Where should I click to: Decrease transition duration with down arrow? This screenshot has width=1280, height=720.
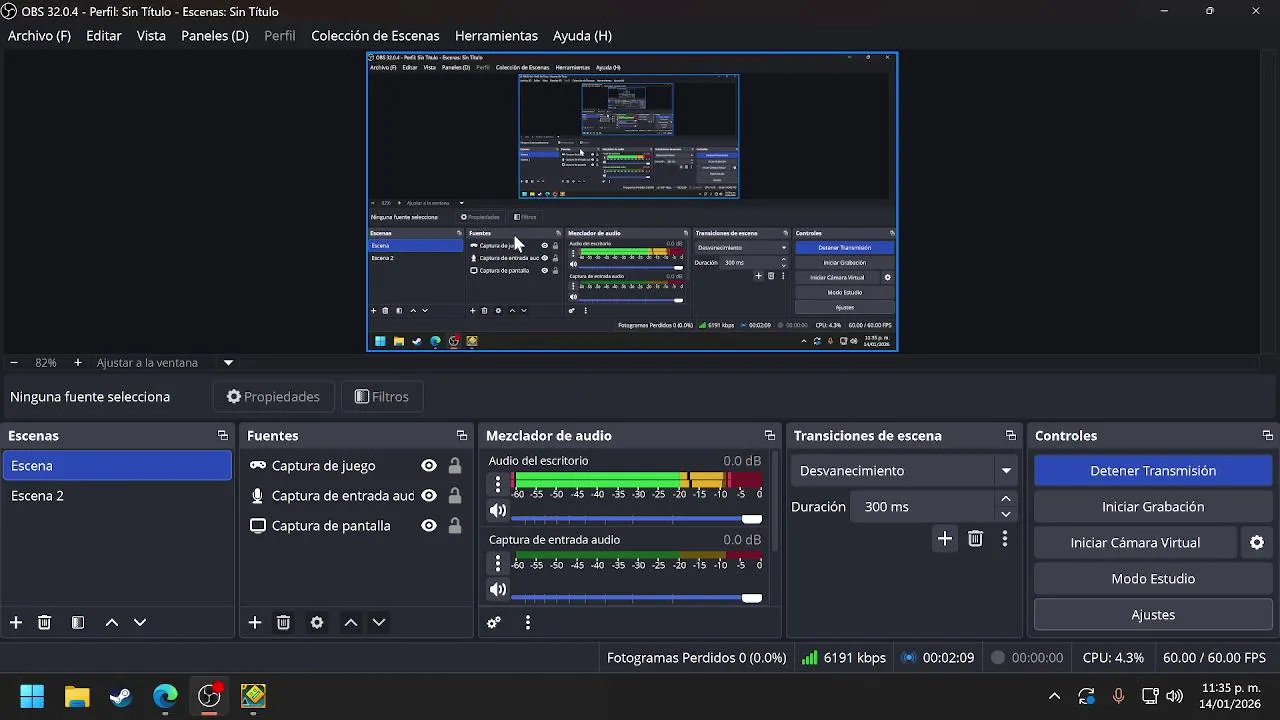tap(1006, 514)
